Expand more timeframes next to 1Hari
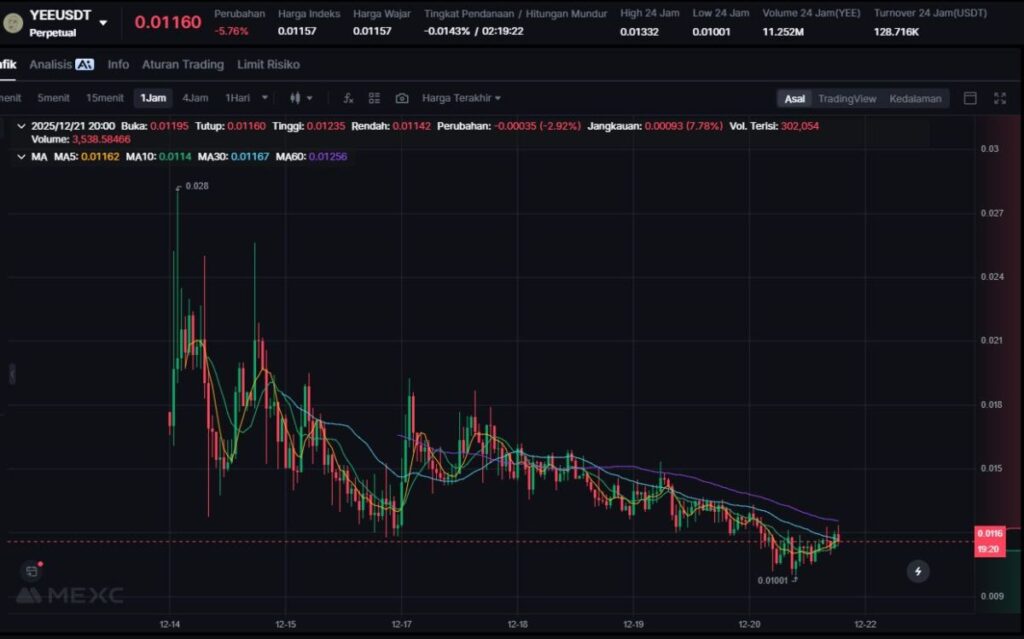Screen dimensions: 1024x639 point(265,98)
